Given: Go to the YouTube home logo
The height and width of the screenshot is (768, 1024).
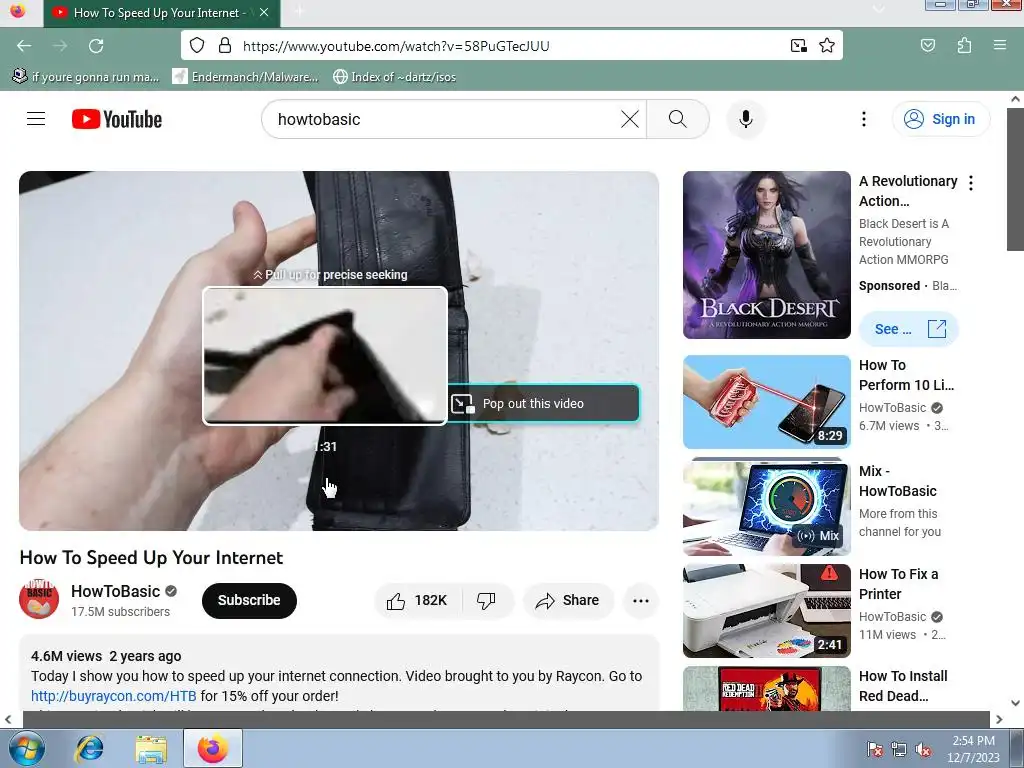Looking at the screenshot, I should click(117, 119).
